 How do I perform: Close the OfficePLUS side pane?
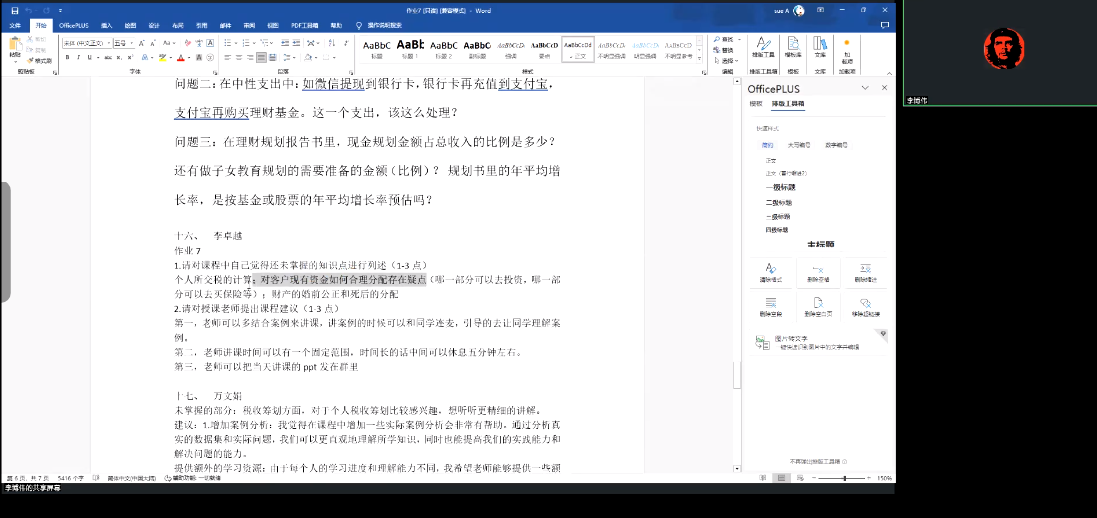[x=884, y=88]
